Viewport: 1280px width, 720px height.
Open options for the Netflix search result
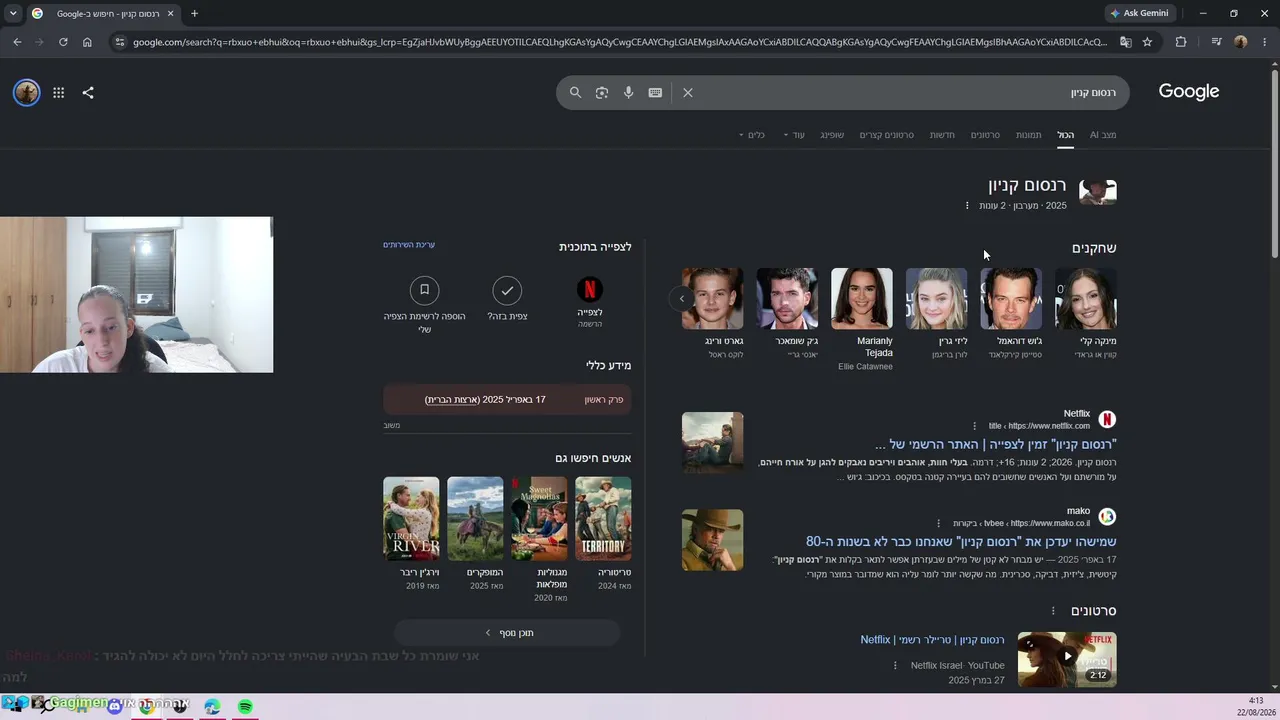(975, 426)
